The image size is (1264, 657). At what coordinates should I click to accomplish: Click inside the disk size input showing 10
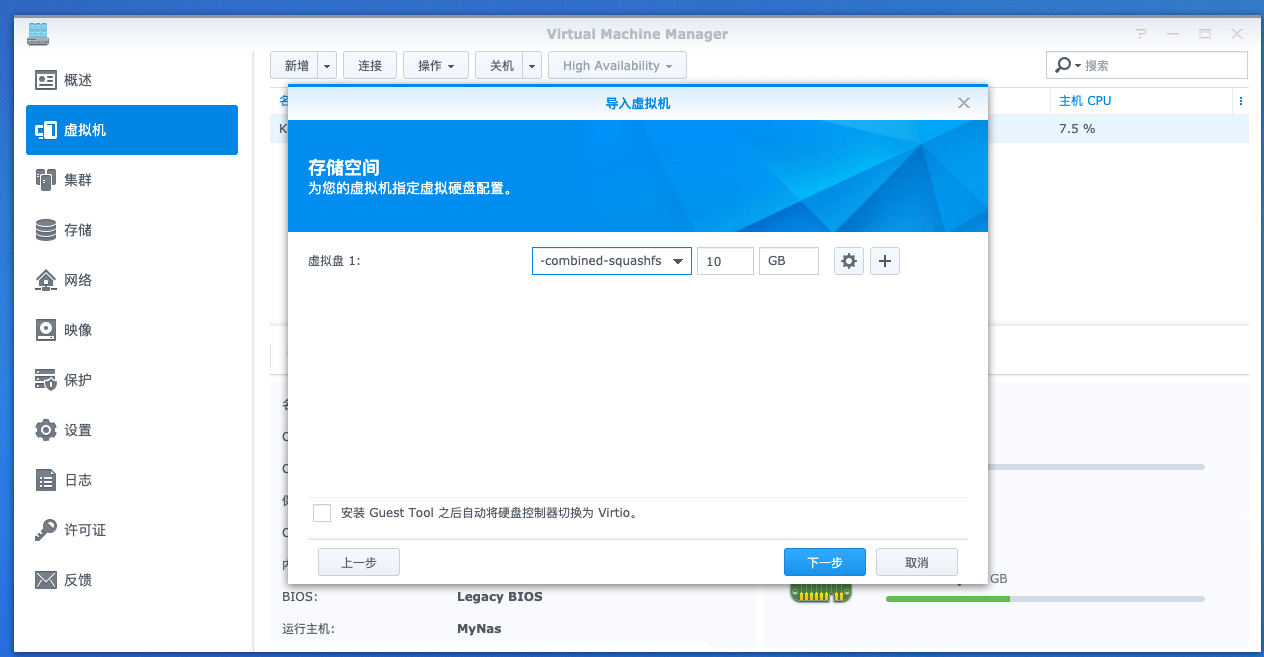point(725,260)
